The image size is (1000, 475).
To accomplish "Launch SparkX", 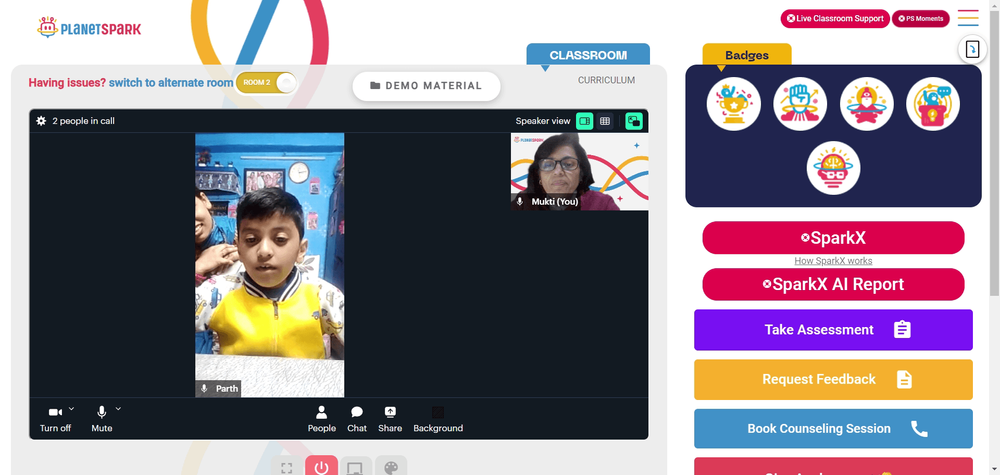I will pyautogui.click(x=833, y=238).
